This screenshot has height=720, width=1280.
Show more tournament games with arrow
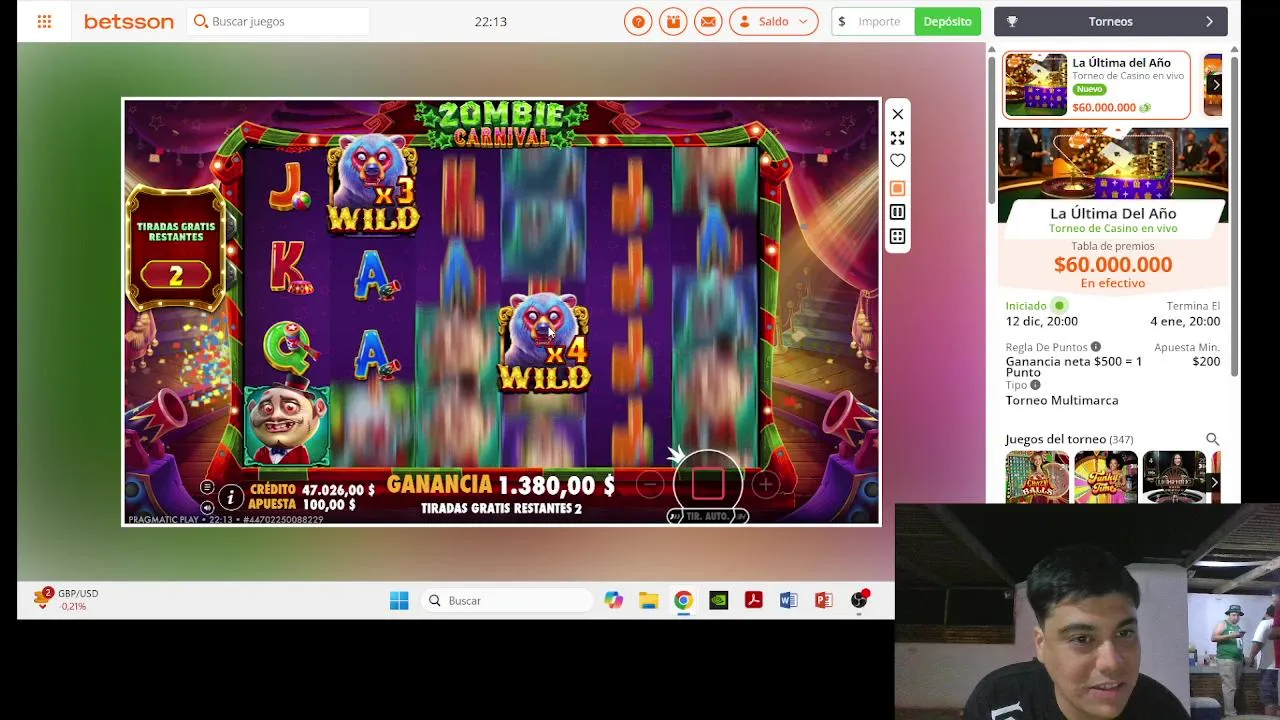coord(1214,483)
